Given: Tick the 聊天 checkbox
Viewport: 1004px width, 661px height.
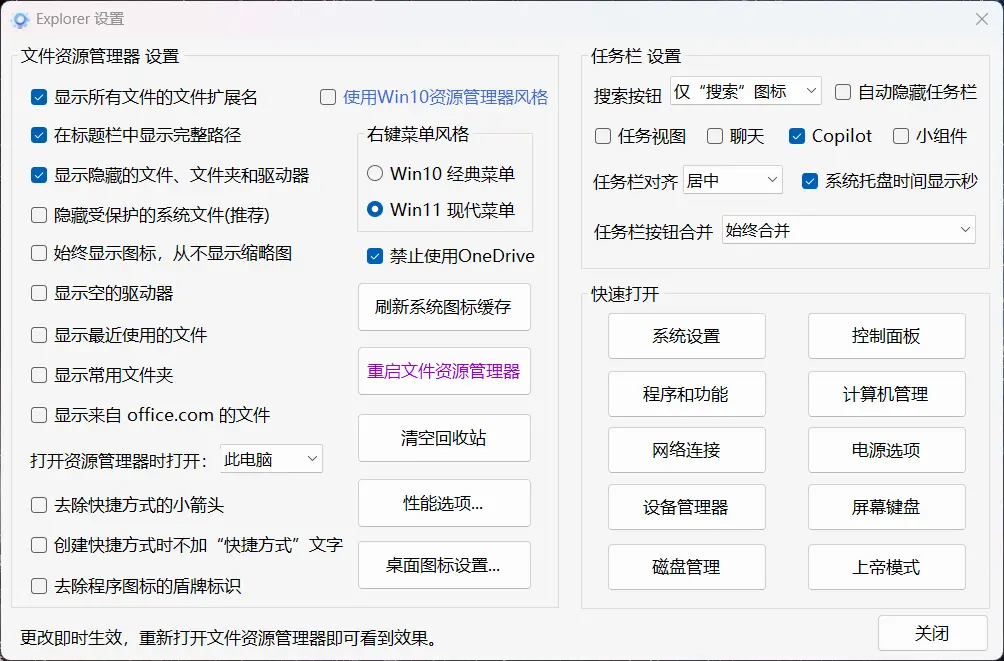Looking at the screenshot, I should [x=715, y=136].
